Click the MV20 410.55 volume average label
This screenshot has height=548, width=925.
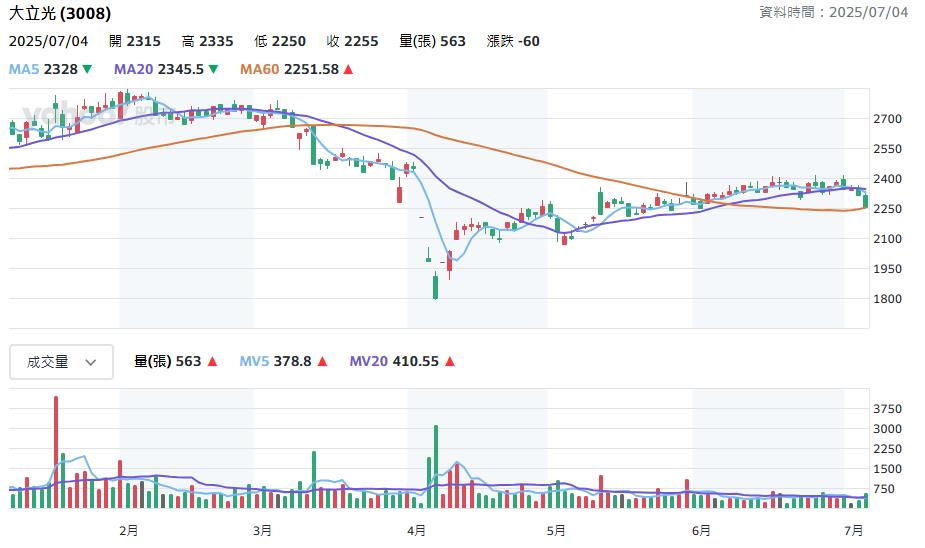pos(394,361)
